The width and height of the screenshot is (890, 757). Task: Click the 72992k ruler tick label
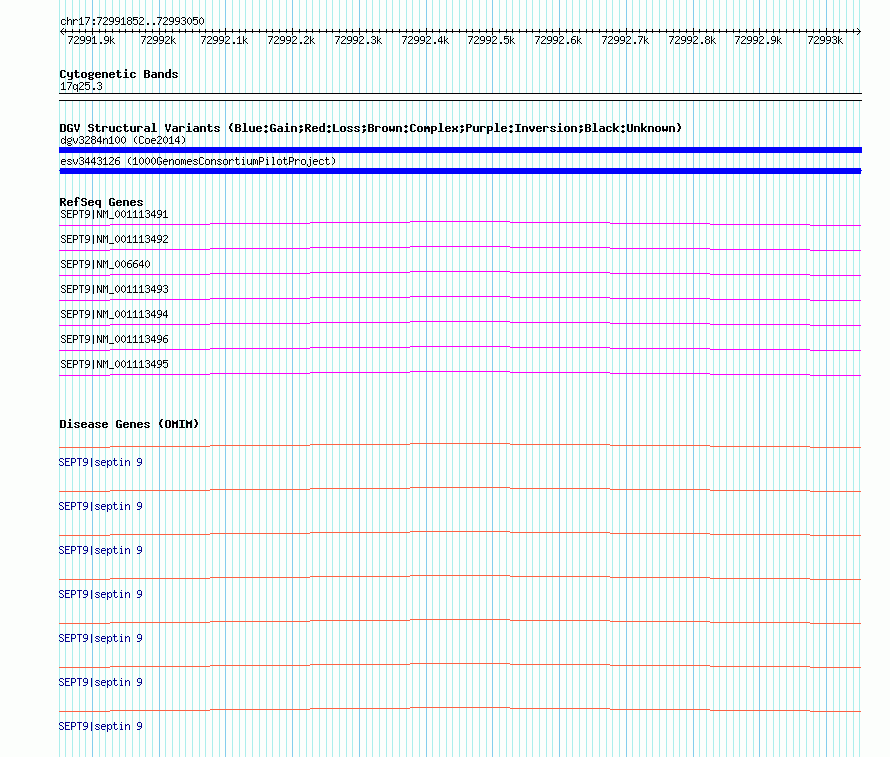(x=158, y=40)
